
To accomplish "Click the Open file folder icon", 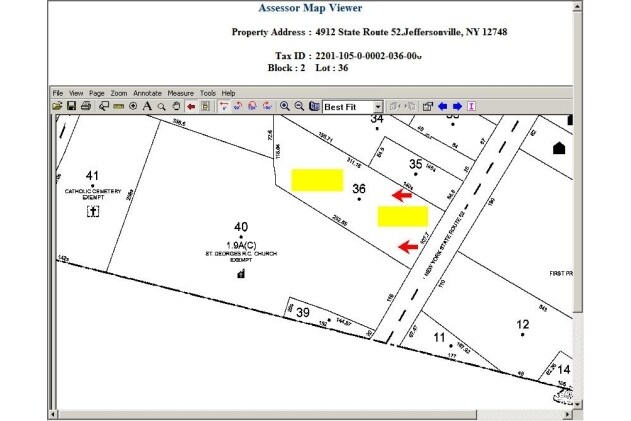I will tap(57, 105).
